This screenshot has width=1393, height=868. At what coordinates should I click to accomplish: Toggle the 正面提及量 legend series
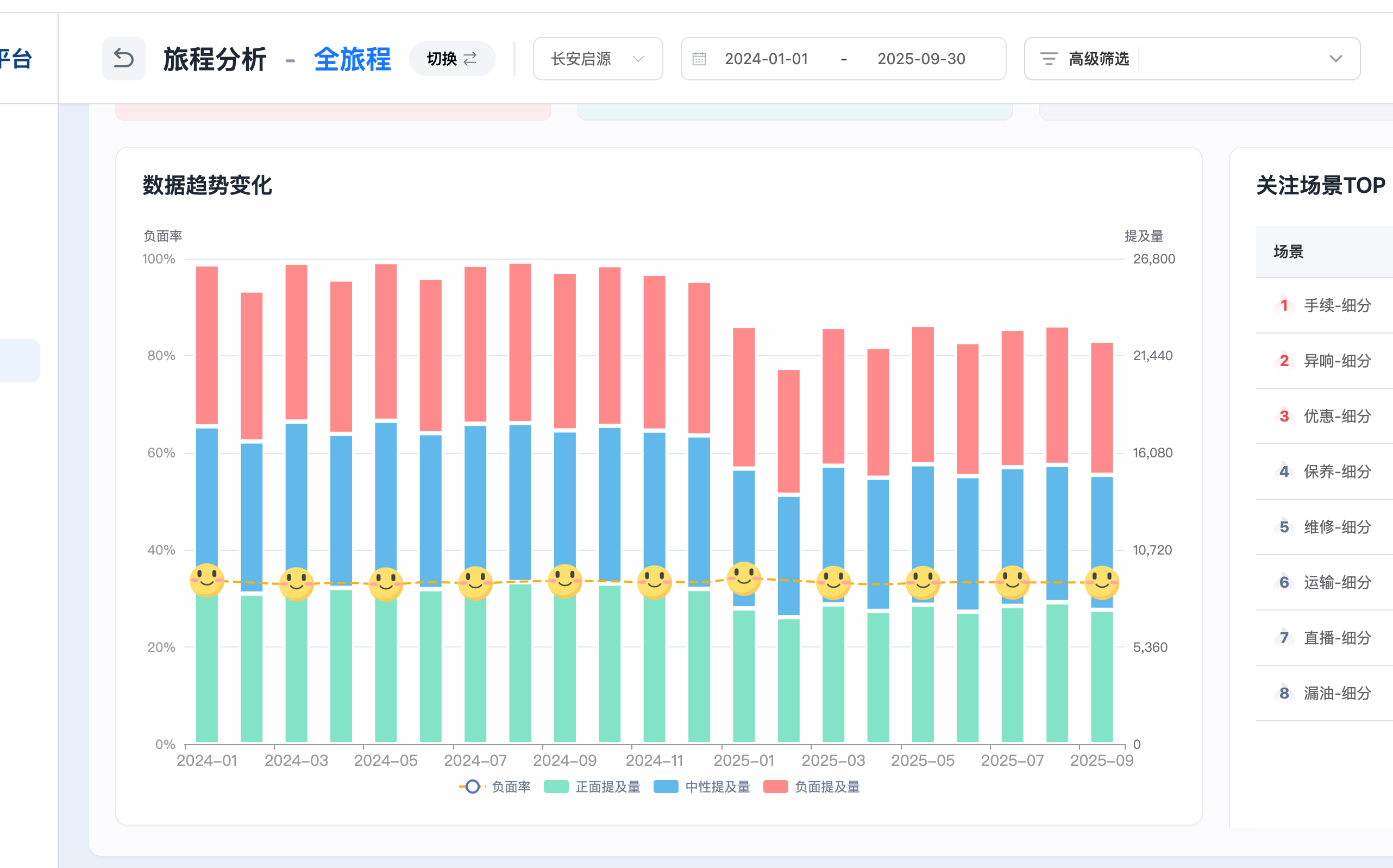coord(592,787)
